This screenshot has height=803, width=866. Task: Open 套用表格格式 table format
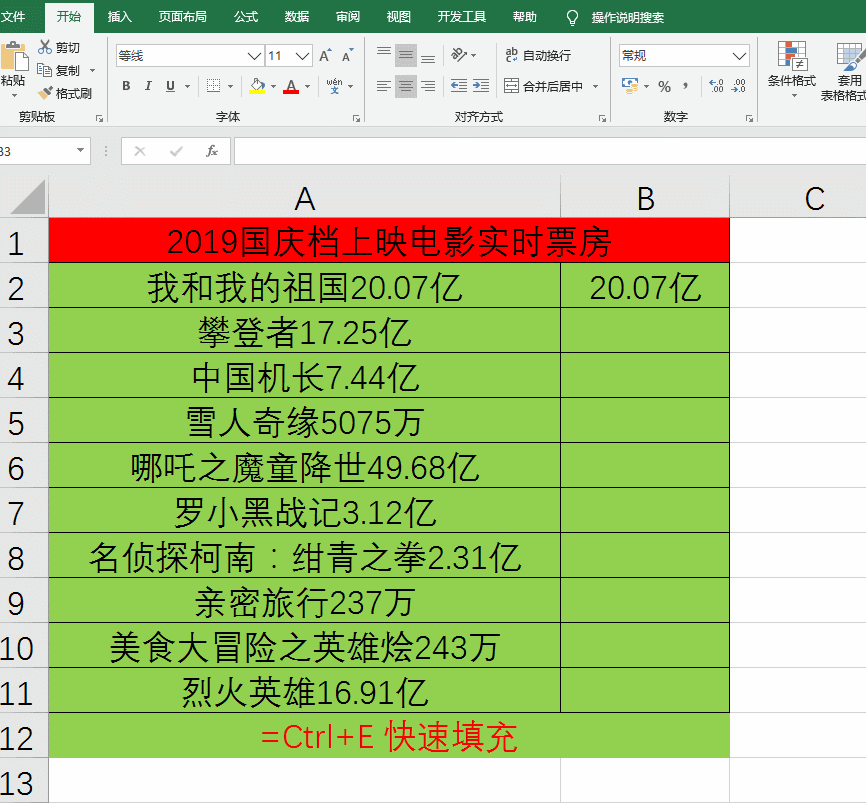click(844, 72)
